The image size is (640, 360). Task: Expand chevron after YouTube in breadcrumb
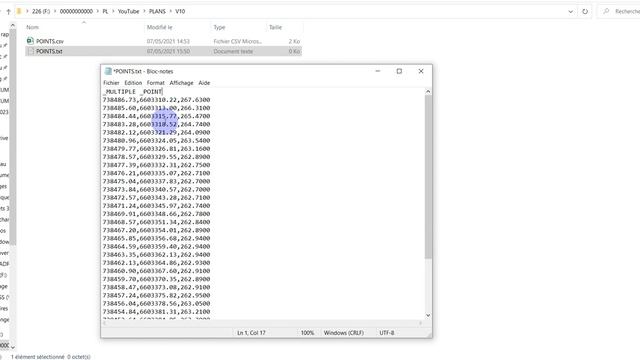click(x=144, y=11)
